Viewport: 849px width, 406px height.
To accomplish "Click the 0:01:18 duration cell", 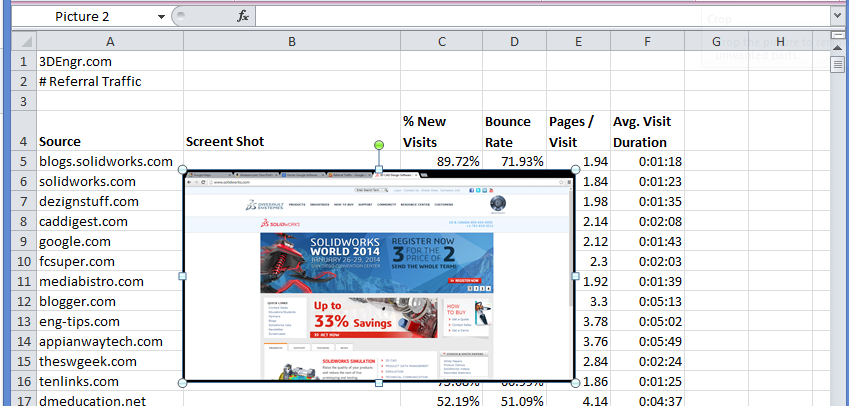I will (648, 161).
